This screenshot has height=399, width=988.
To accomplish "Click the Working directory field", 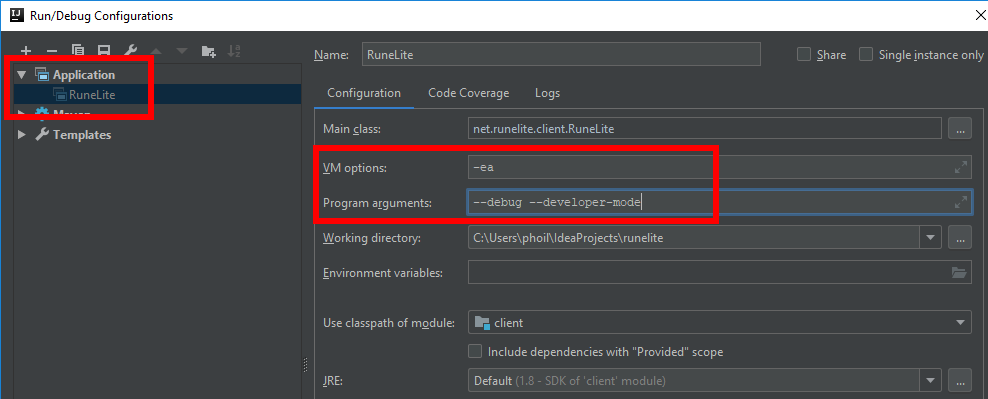I will [x=694, y=238].
